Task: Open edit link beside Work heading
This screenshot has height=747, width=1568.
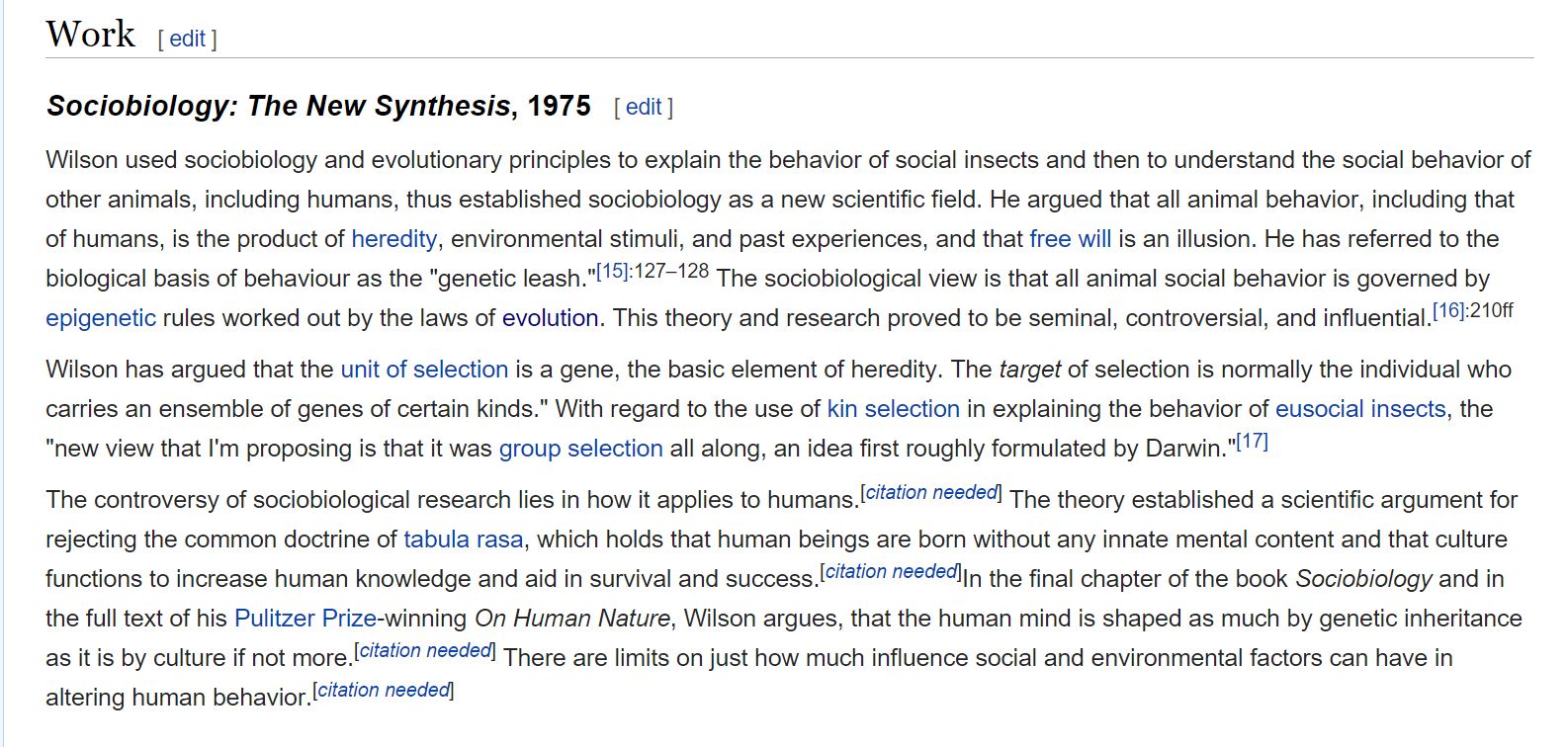Action: tap(187, 39)
